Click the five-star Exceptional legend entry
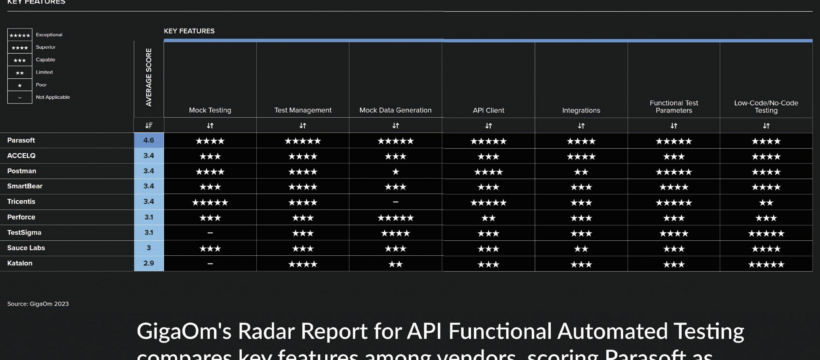 click(35, 35)
